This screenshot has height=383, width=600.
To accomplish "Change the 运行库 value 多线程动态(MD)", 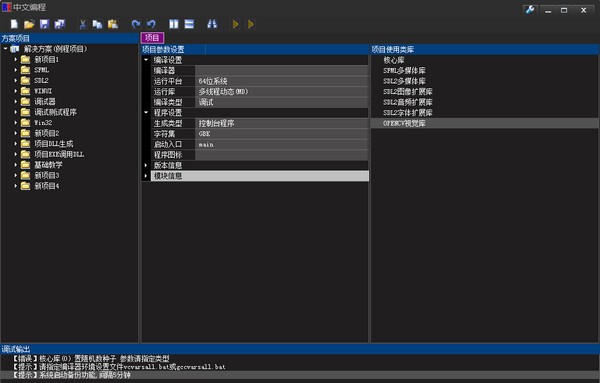I will pos(282,91).
